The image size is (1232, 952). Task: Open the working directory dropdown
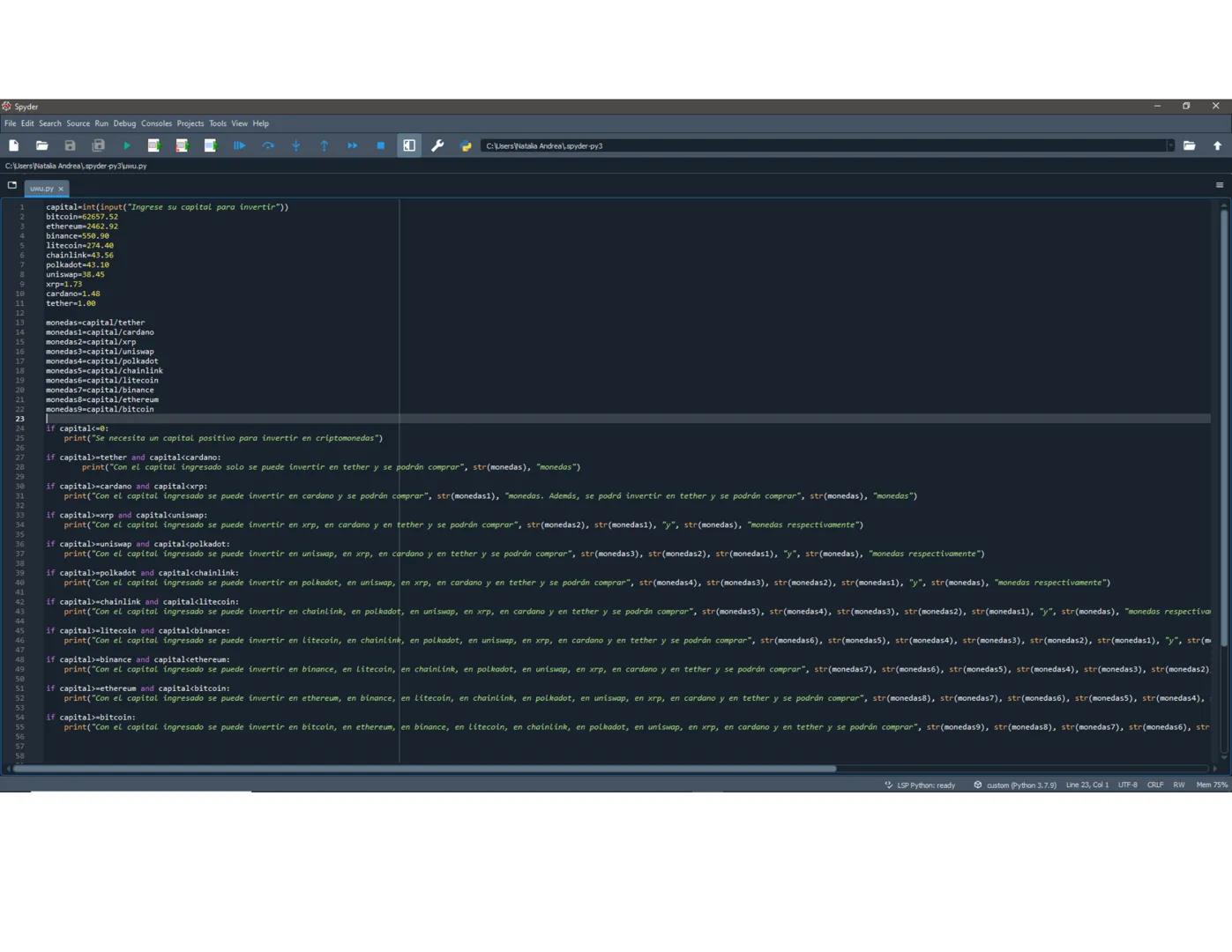pos(1171,145)
